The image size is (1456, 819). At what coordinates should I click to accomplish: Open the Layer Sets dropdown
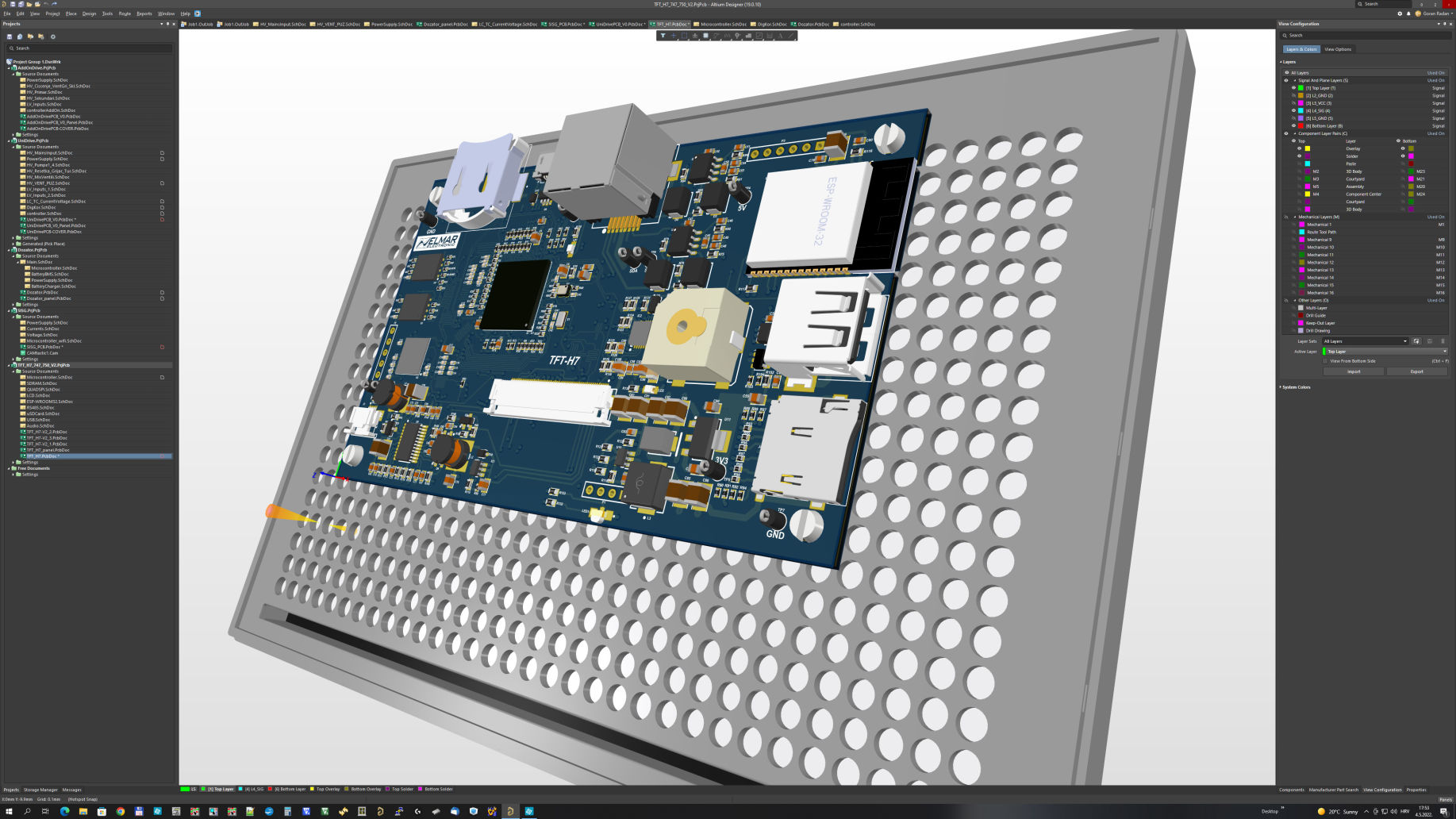[1365, 341]
